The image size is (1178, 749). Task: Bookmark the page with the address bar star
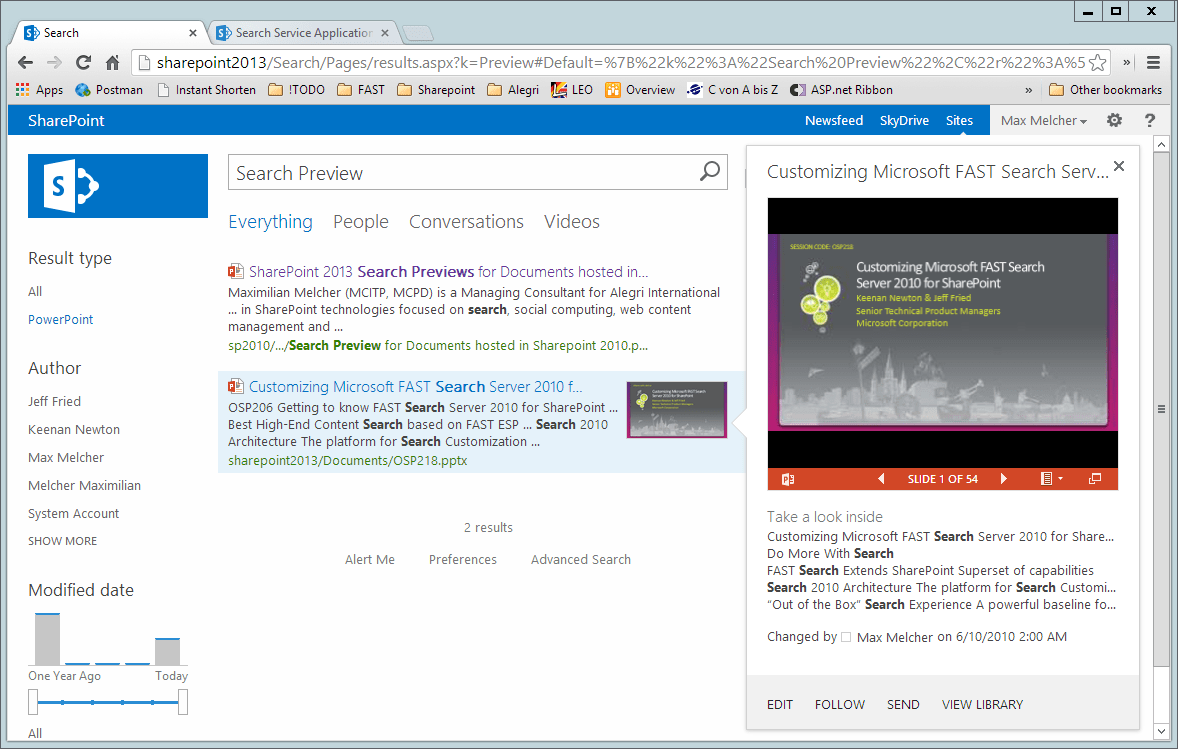[x=1097, y=61]
